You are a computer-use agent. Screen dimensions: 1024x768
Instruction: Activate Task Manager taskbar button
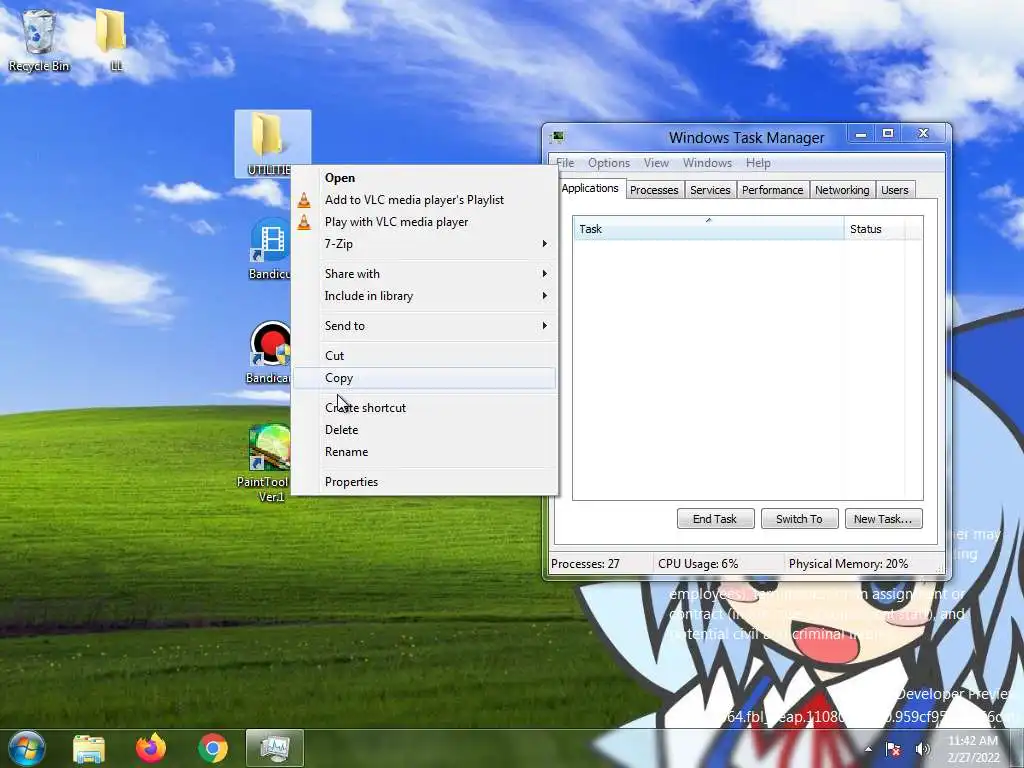point(275,748)
